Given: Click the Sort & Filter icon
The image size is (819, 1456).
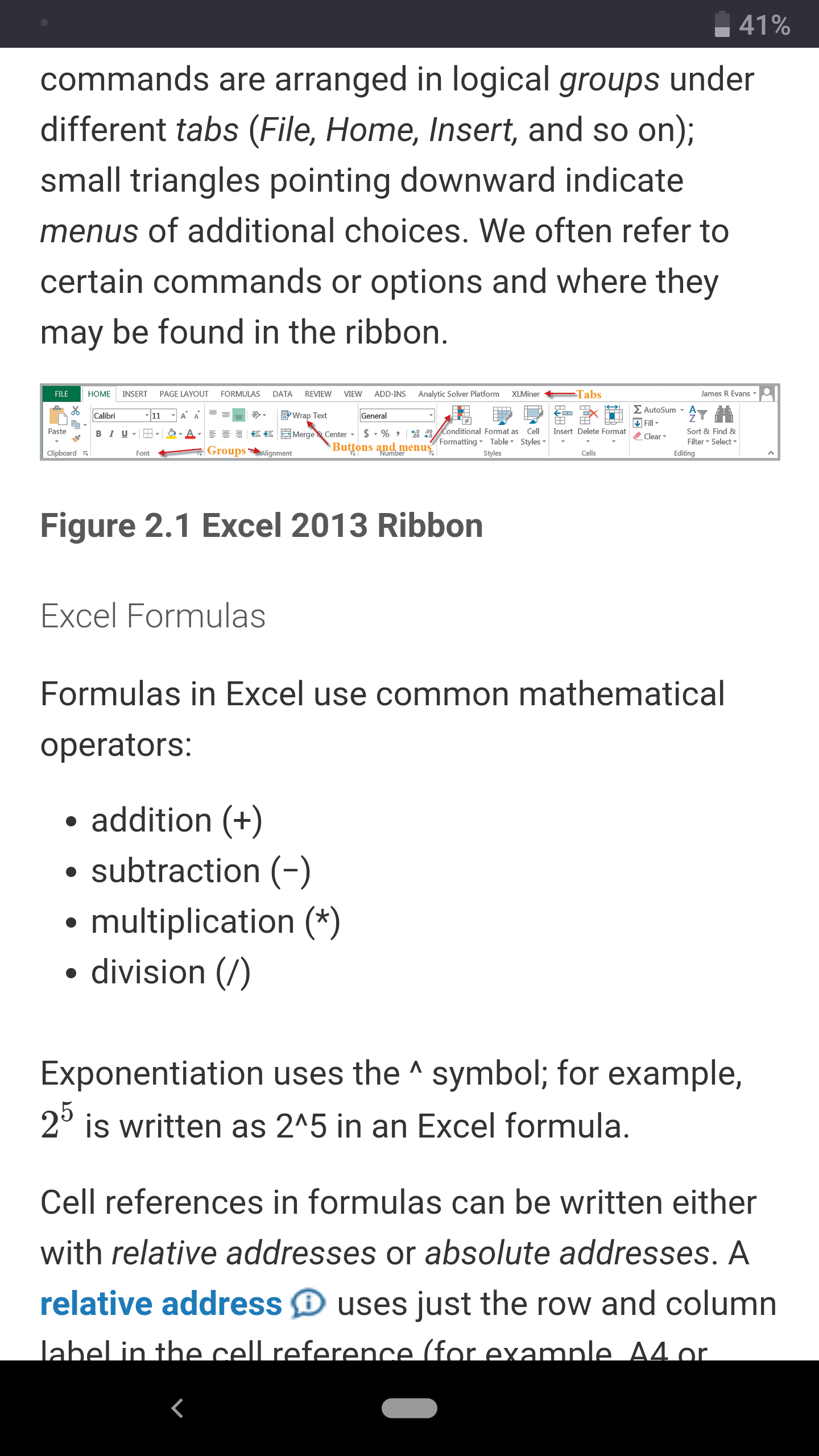Looking at the screenshot, I should (x=698, y=415).
